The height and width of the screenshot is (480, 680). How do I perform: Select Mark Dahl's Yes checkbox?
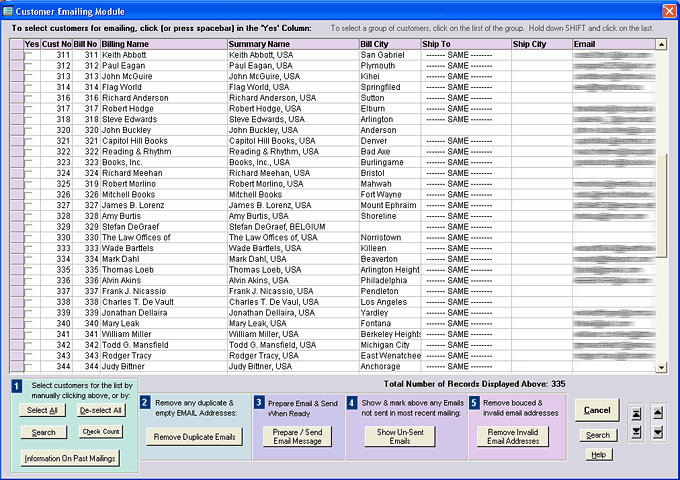(x=30, y=258)
